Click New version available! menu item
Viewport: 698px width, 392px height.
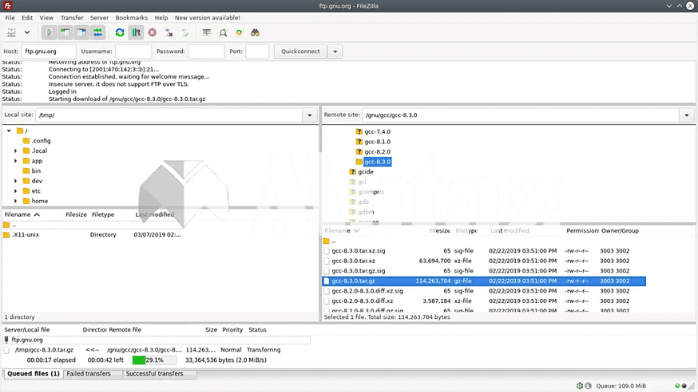[x=207, y=18]
